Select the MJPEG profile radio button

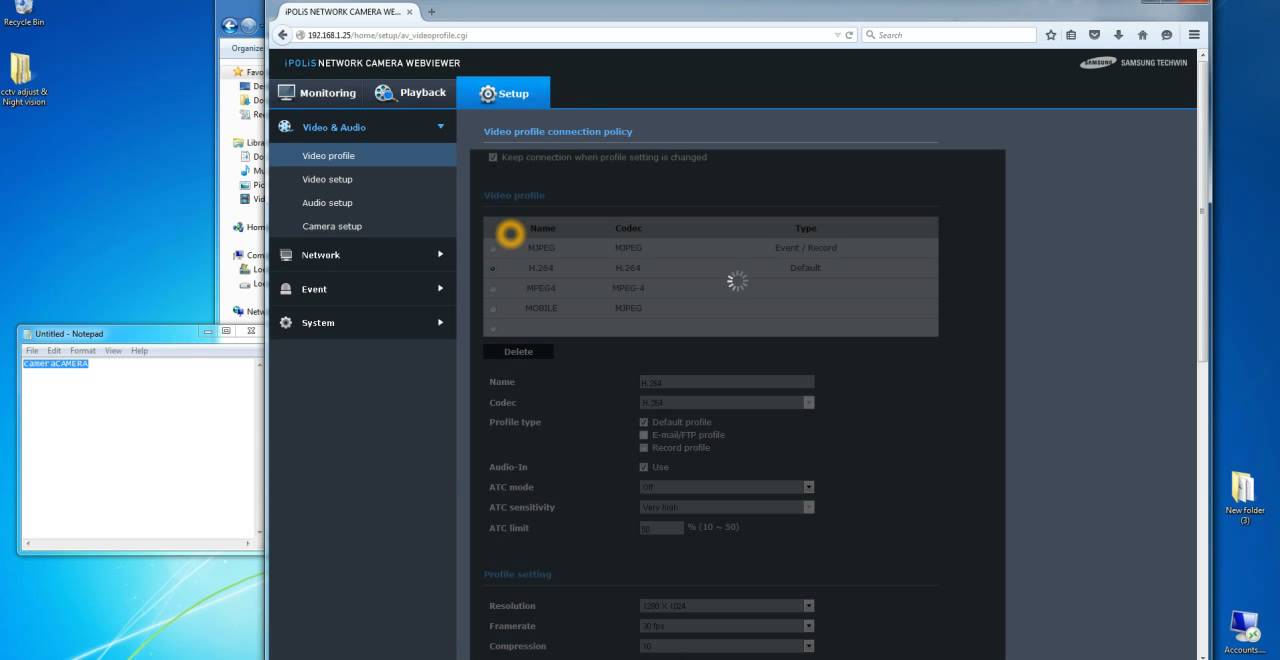point(493,249)
